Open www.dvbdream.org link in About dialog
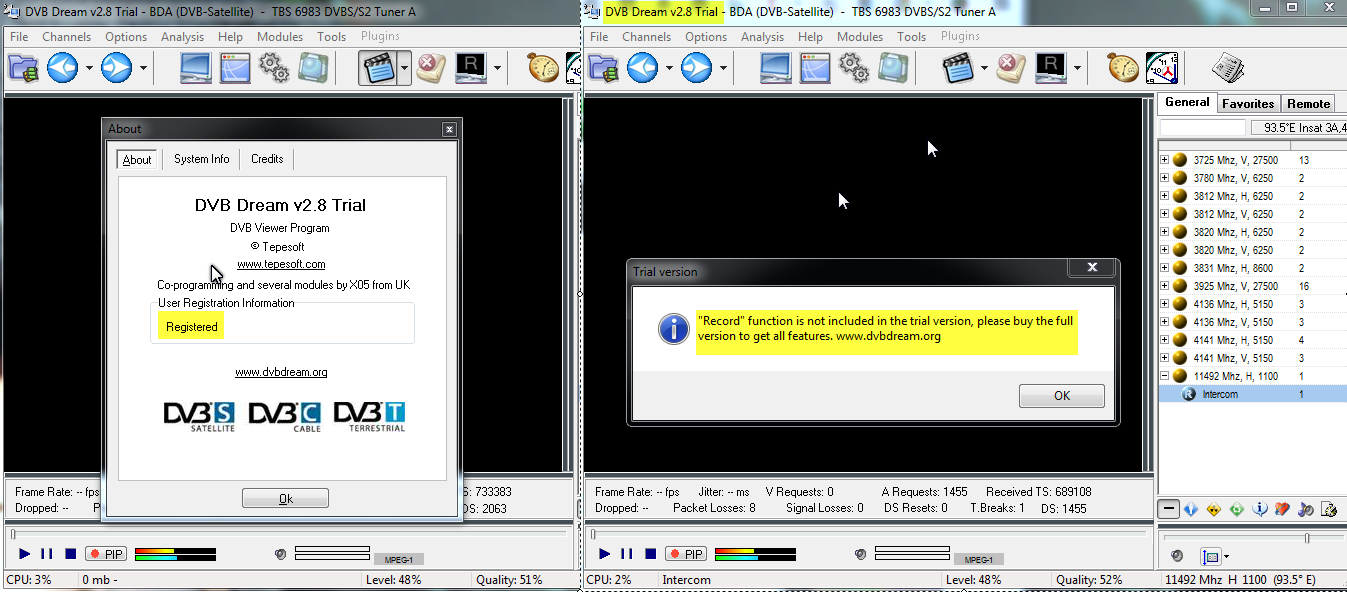 (x=281, y=372)
